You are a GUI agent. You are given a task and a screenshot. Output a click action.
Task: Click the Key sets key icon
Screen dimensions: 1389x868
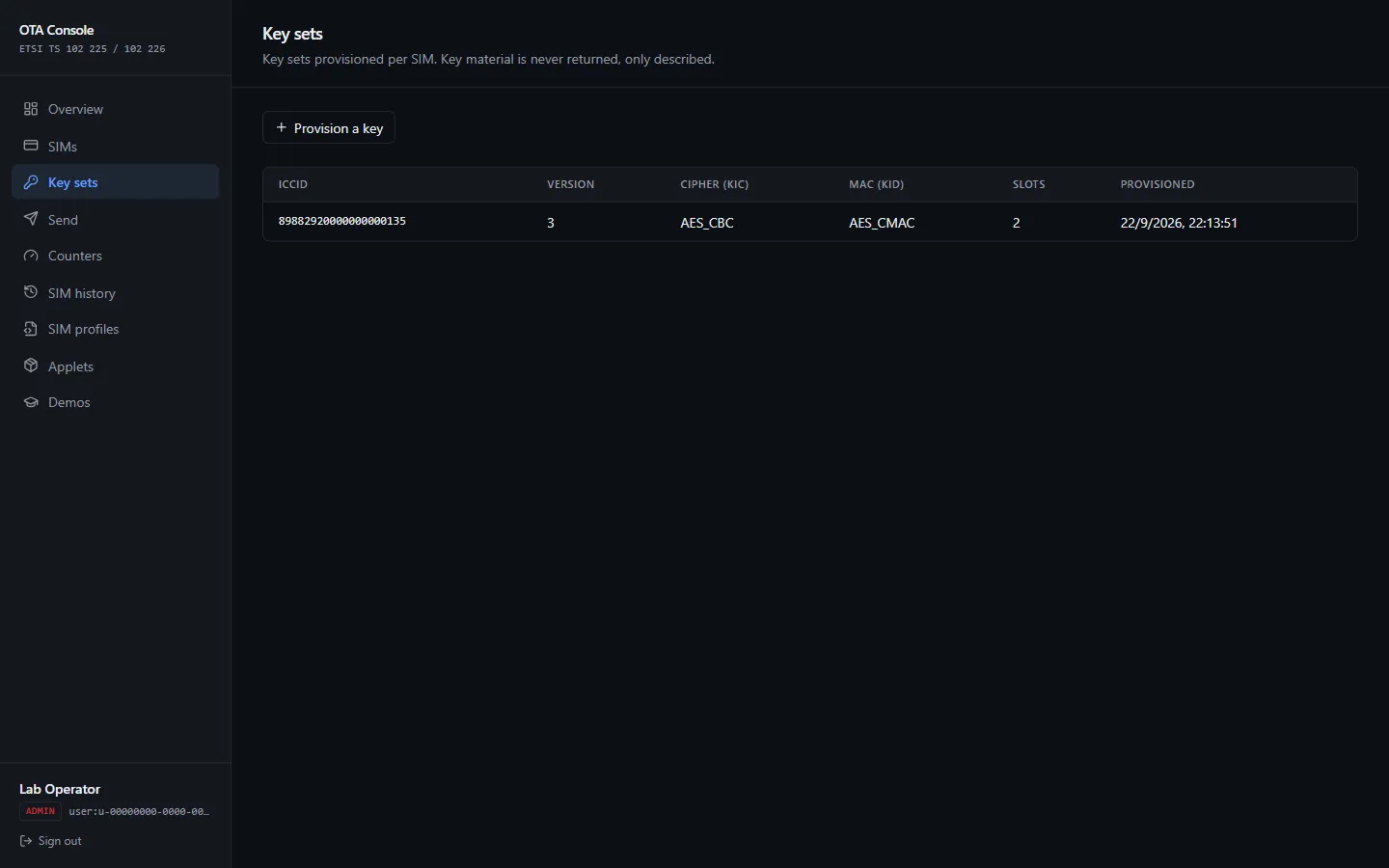point(31,182)
